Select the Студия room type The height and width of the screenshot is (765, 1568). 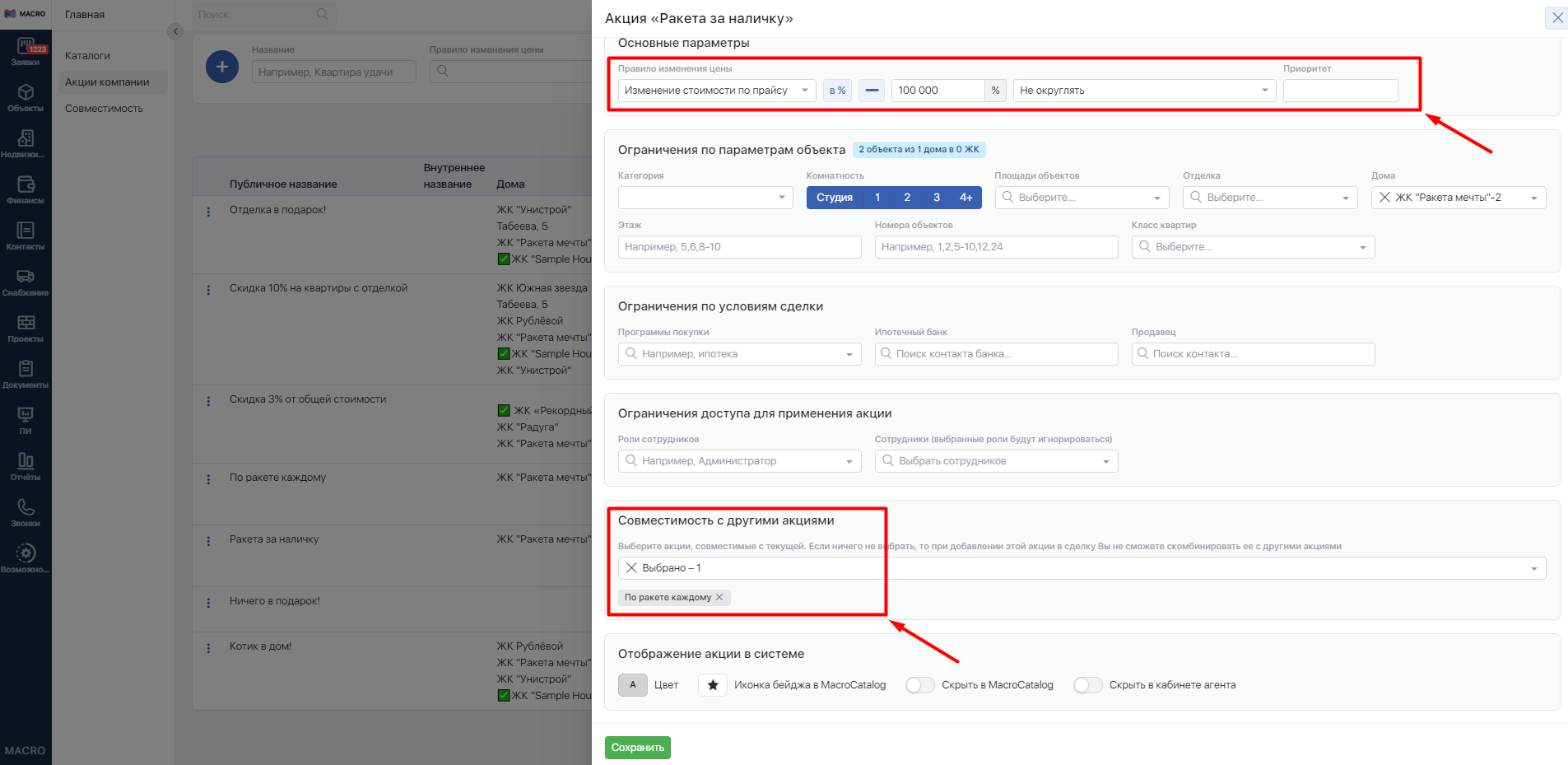point(834,198)
